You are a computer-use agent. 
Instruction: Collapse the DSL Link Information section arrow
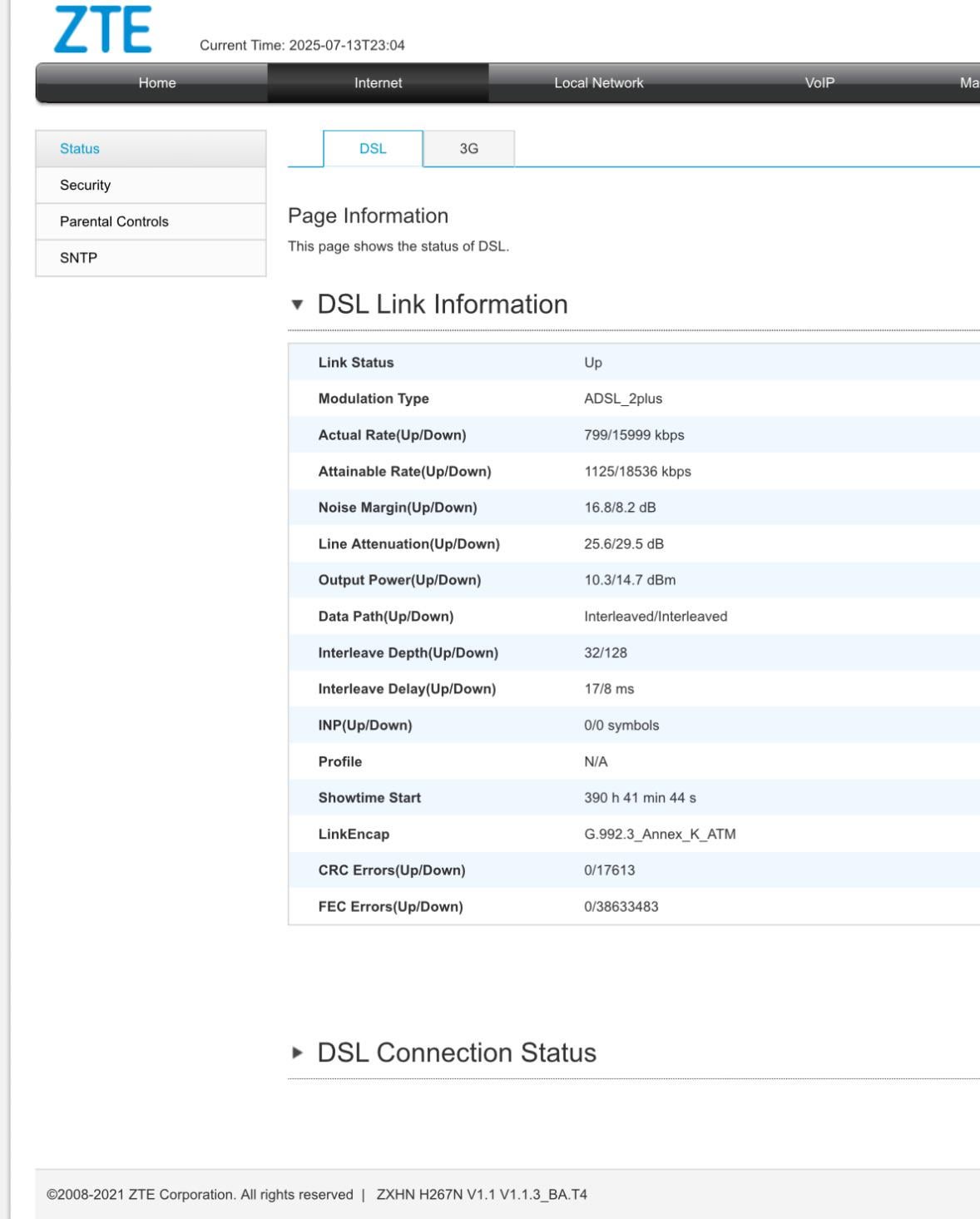297,305
